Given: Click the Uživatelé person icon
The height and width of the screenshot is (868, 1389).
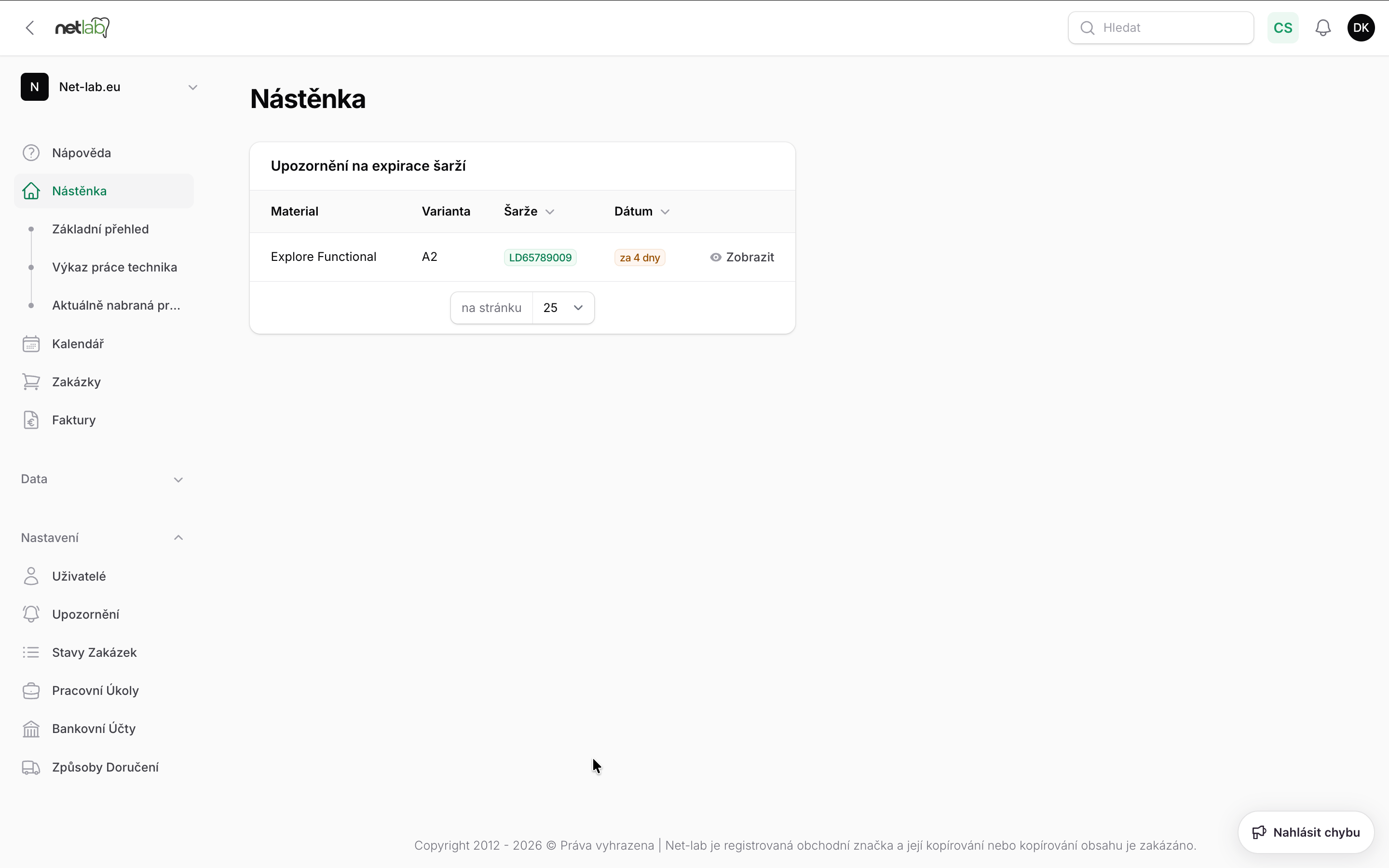Looking at the screenshot, I should click(x=31, y=576).
